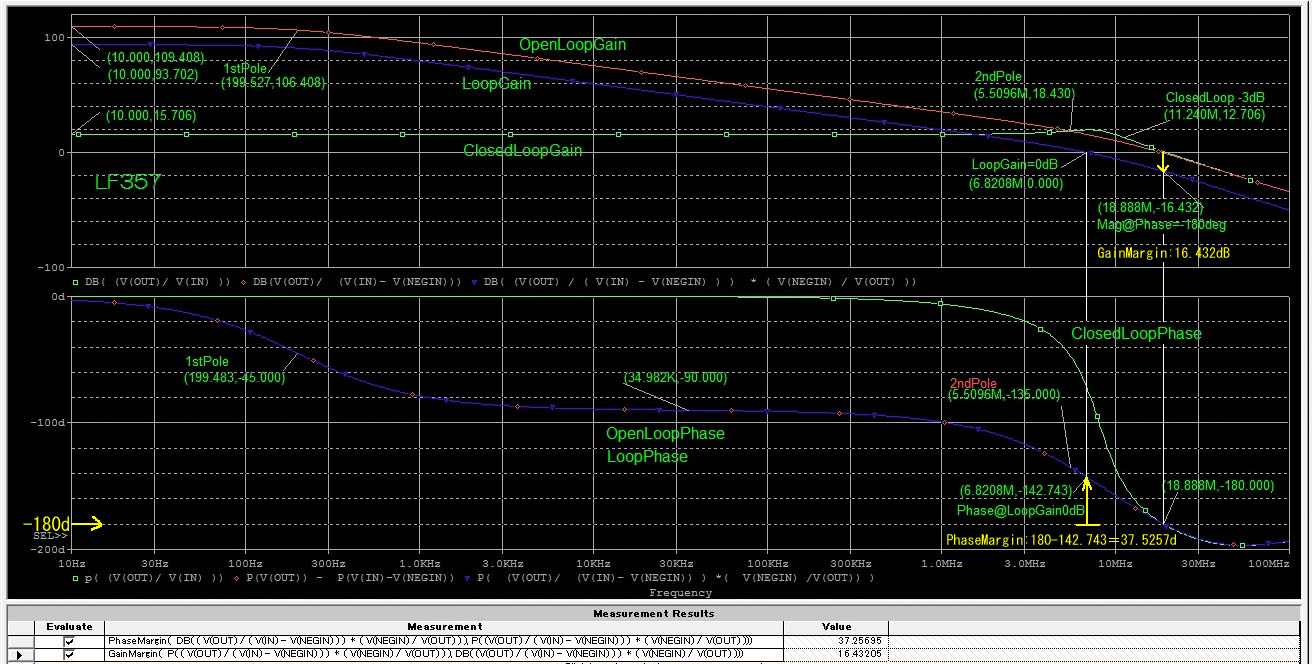Click red diamond marker for P(V(OUT)) phase legend
The width and height of the screenshot is (1312, 664).
237,578
